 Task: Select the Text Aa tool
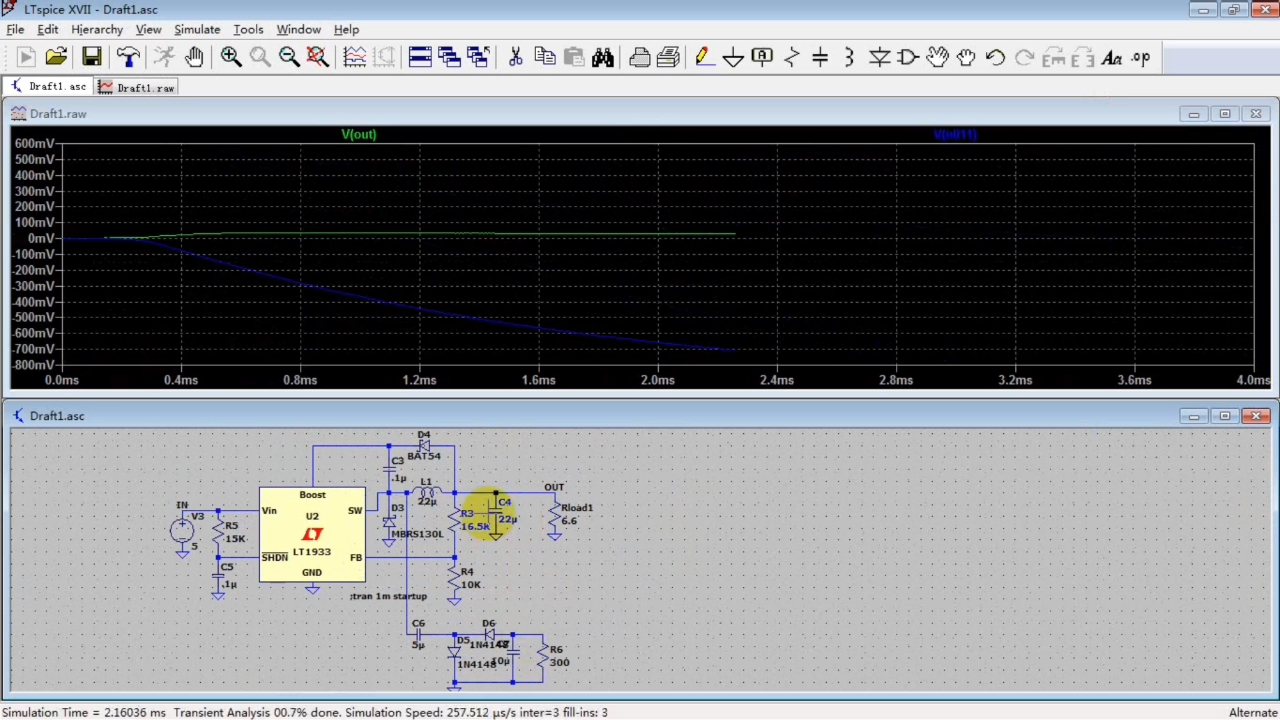pos(1111,57)
